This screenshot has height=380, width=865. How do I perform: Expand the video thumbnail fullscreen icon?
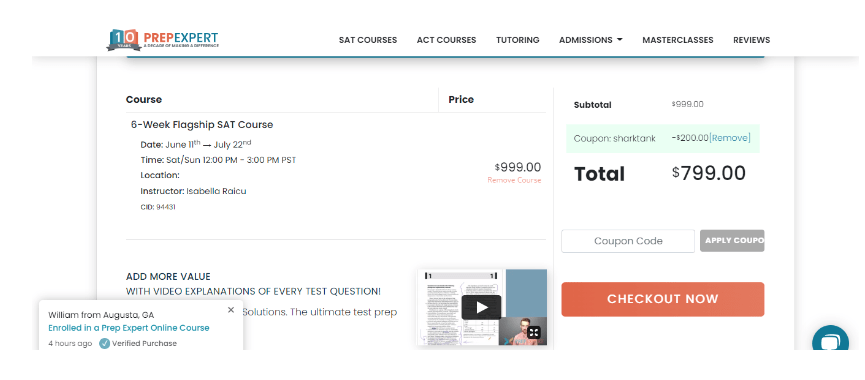(x=533, y=332)
